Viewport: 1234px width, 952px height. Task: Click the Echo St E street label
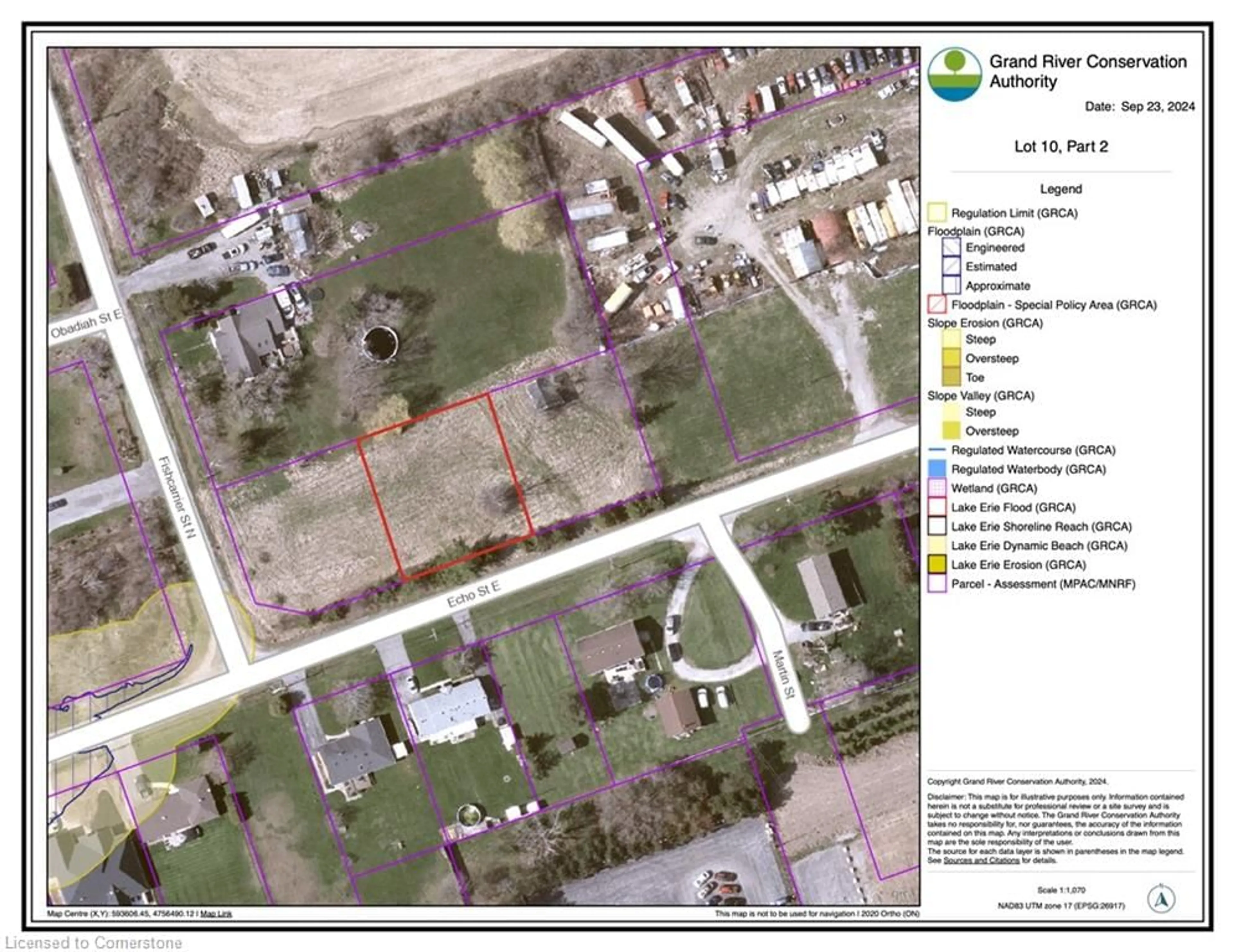(473, 594)
